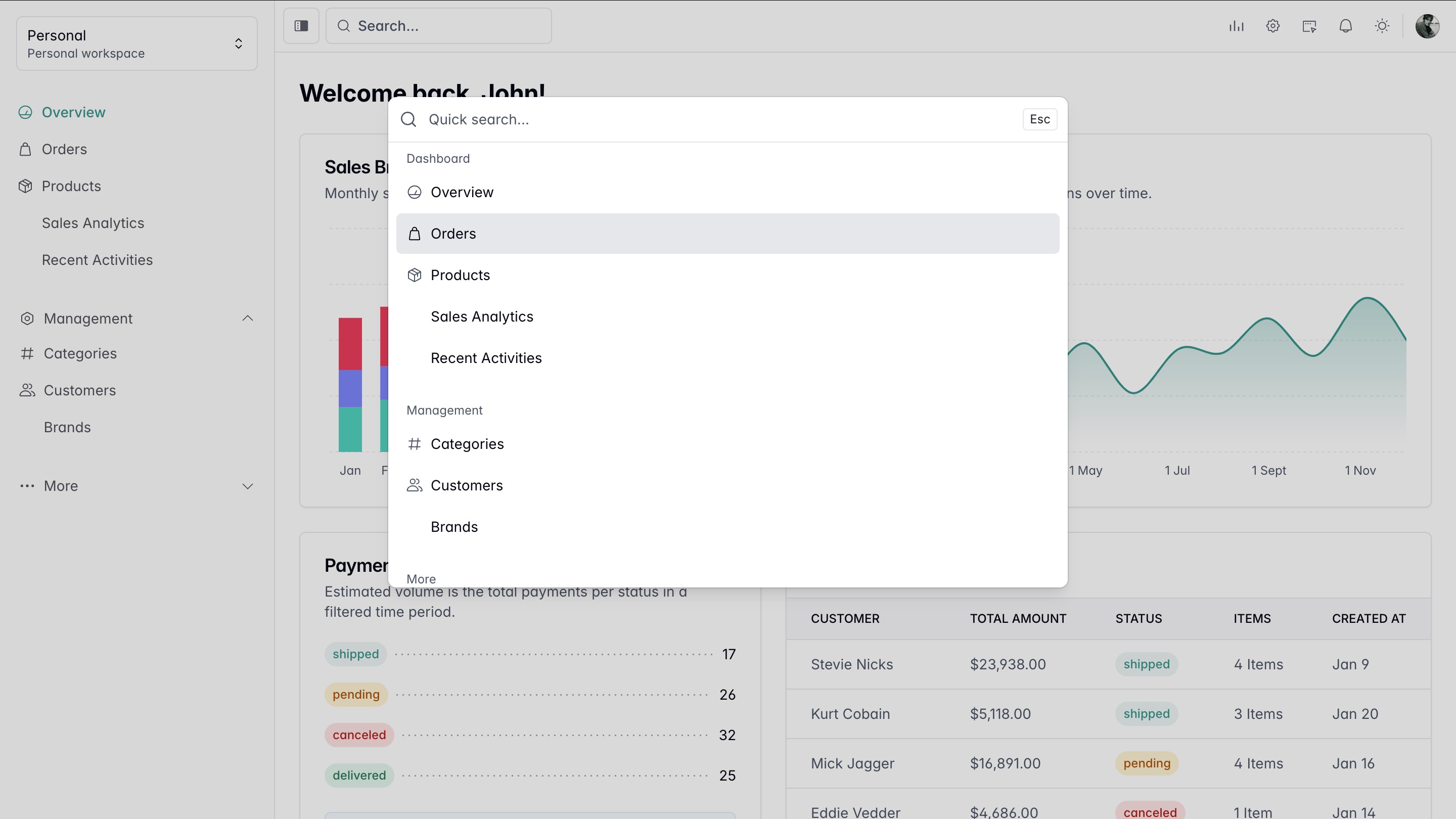
Task: Choose Categories in quick search list
Action: [467, 444]
